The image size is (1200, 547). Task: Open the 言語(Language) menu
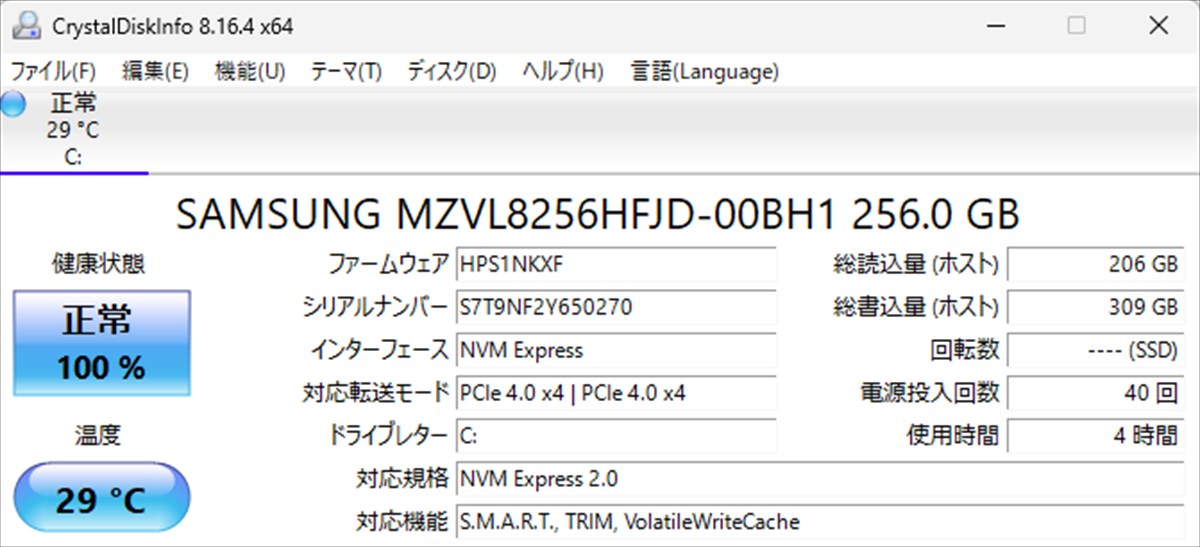[x=704, y=71]
